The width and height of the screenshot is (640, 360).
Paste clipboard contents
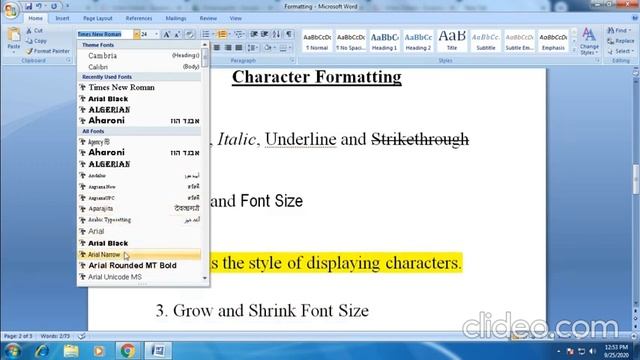[x=13, y=39]
